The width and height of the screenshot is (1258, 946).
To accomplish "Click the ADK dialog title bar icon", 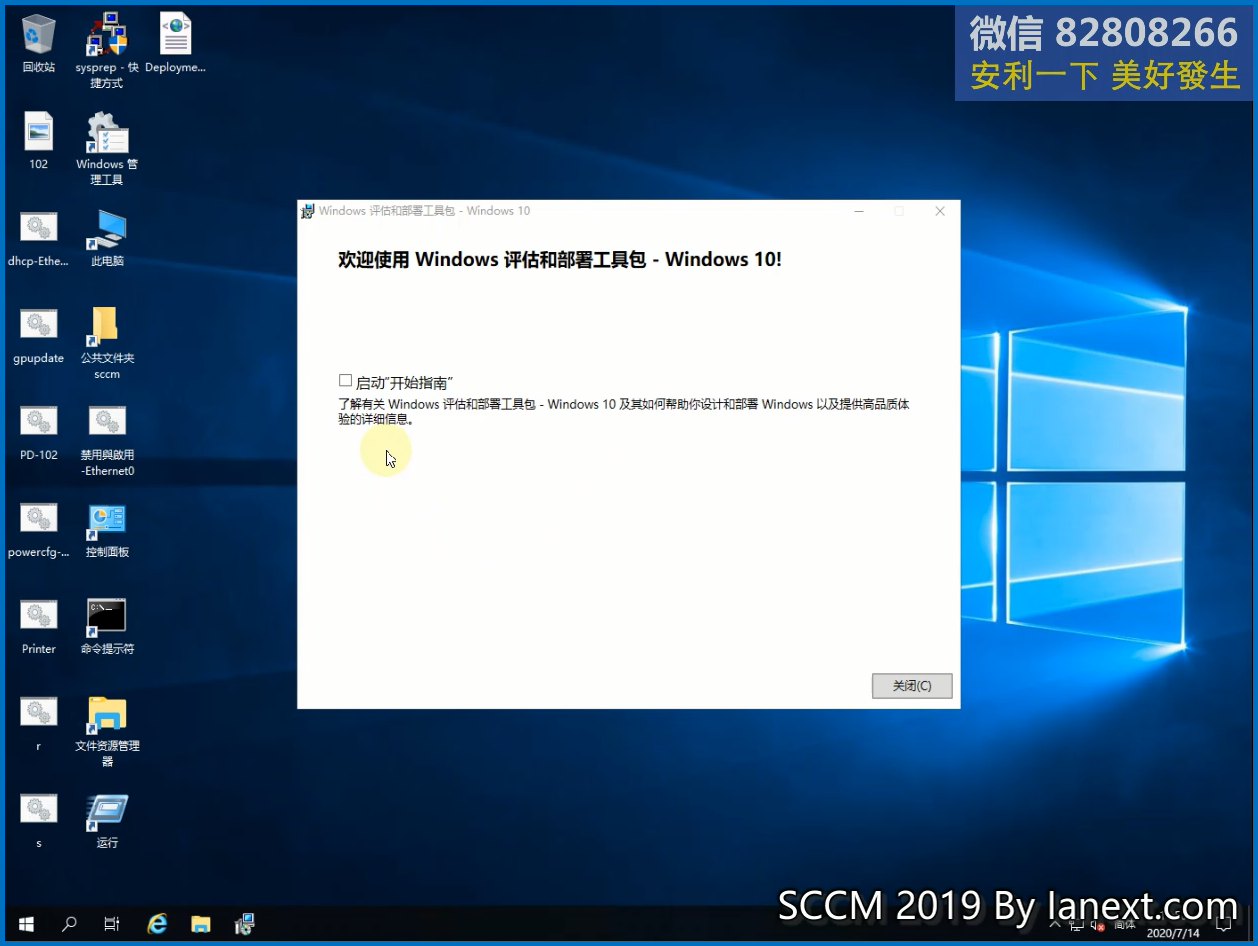I will [308, 211].
